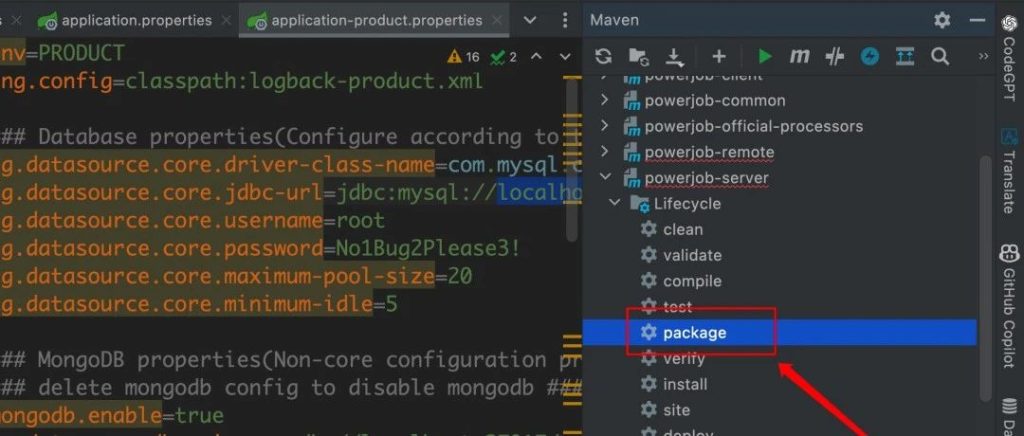Open Execute Maven Goal (m icon)
Screen dimensions: 1024x436
(x=799, y=57)
